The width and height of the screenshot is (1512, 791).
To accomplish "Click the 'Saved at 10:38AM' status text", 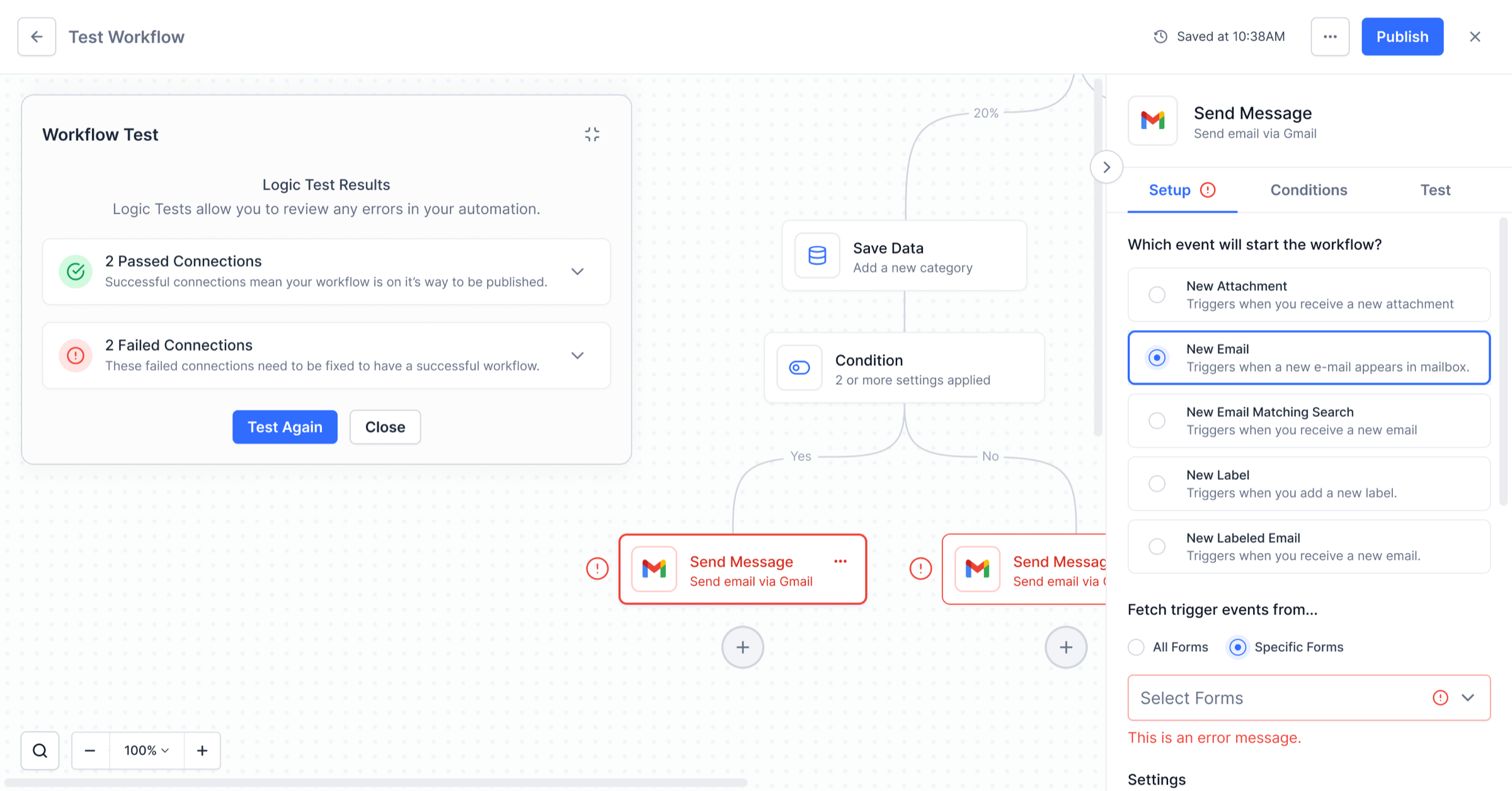I will click(x=1230, y=37).
